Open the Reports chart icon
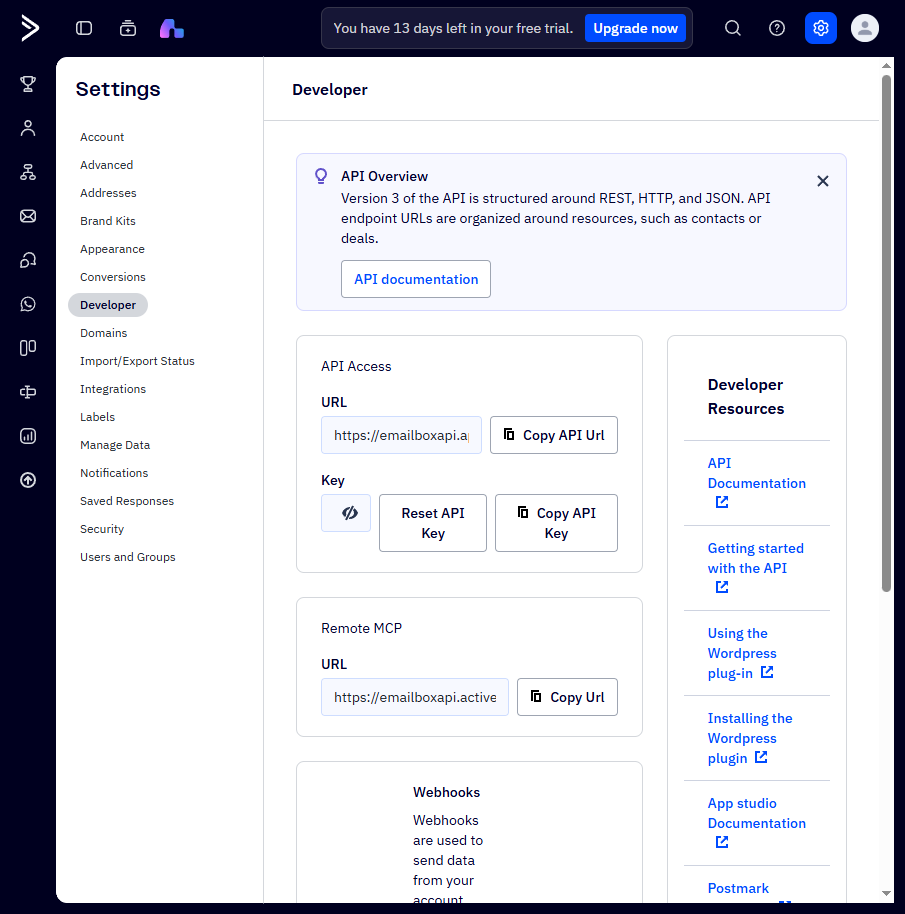 28,436
